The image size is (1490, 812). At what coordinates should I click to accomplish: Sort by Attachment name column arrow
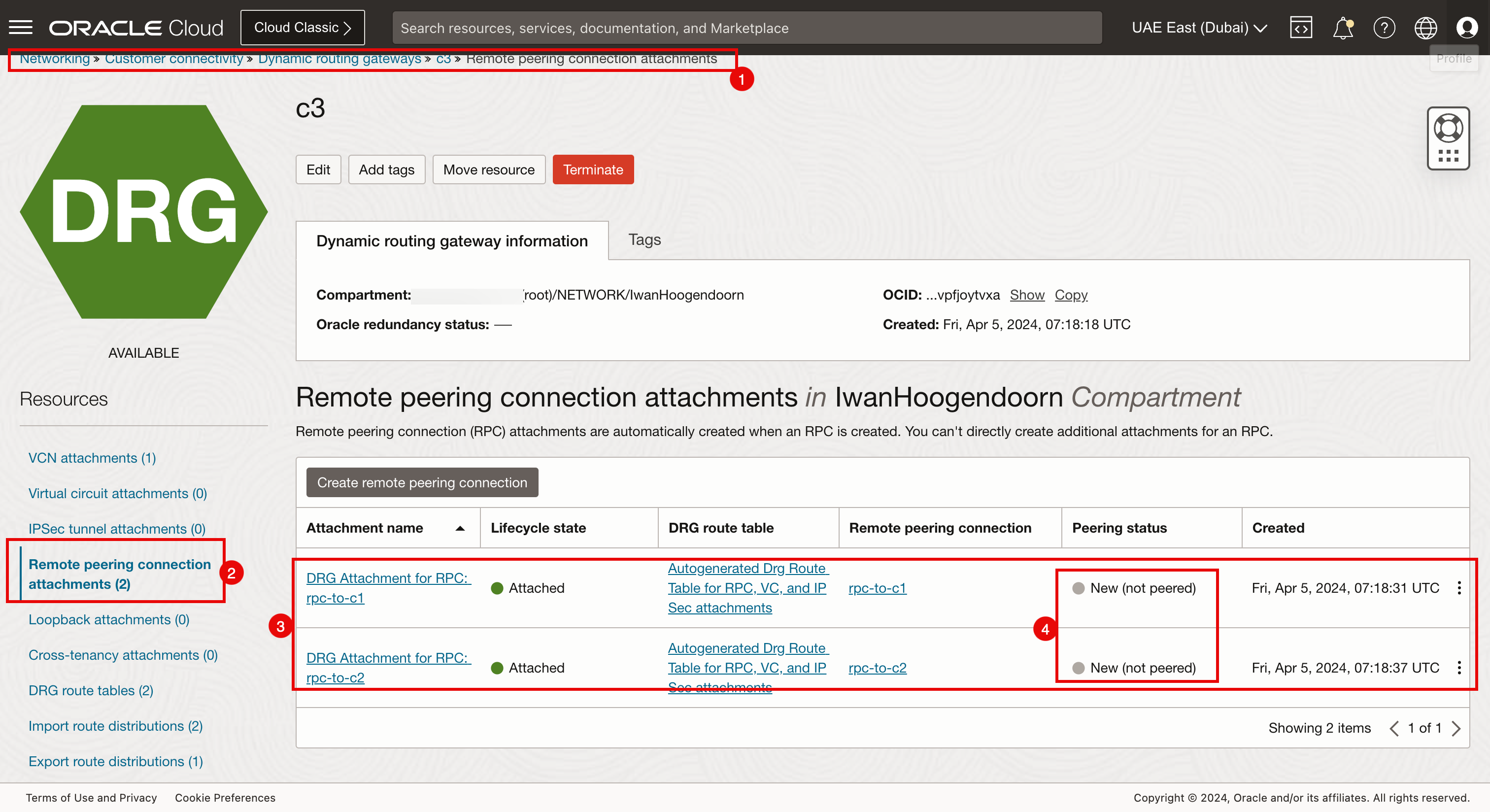[x=460, y=528]
